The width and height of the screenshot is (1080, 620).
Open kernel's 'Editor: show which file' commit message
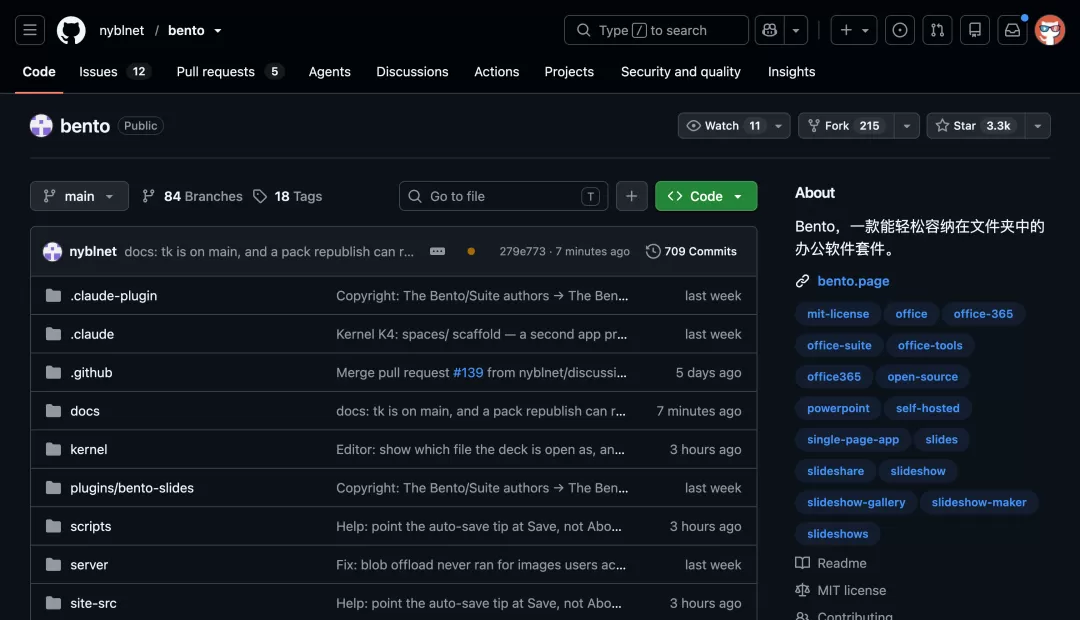click(480, 449)
